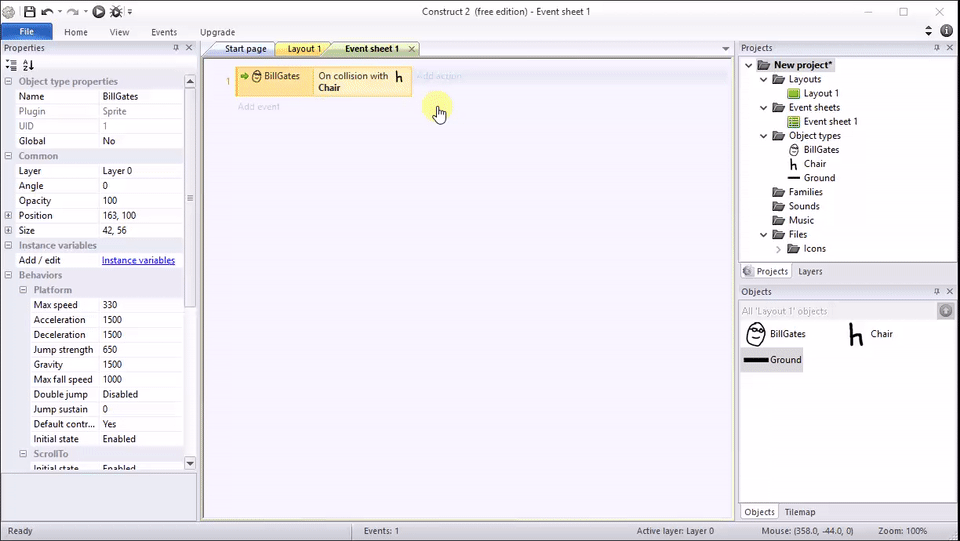Screen dimensions: 960x541
Task: Close the Event sheet 1 tab
Action: tap(412, 48)
